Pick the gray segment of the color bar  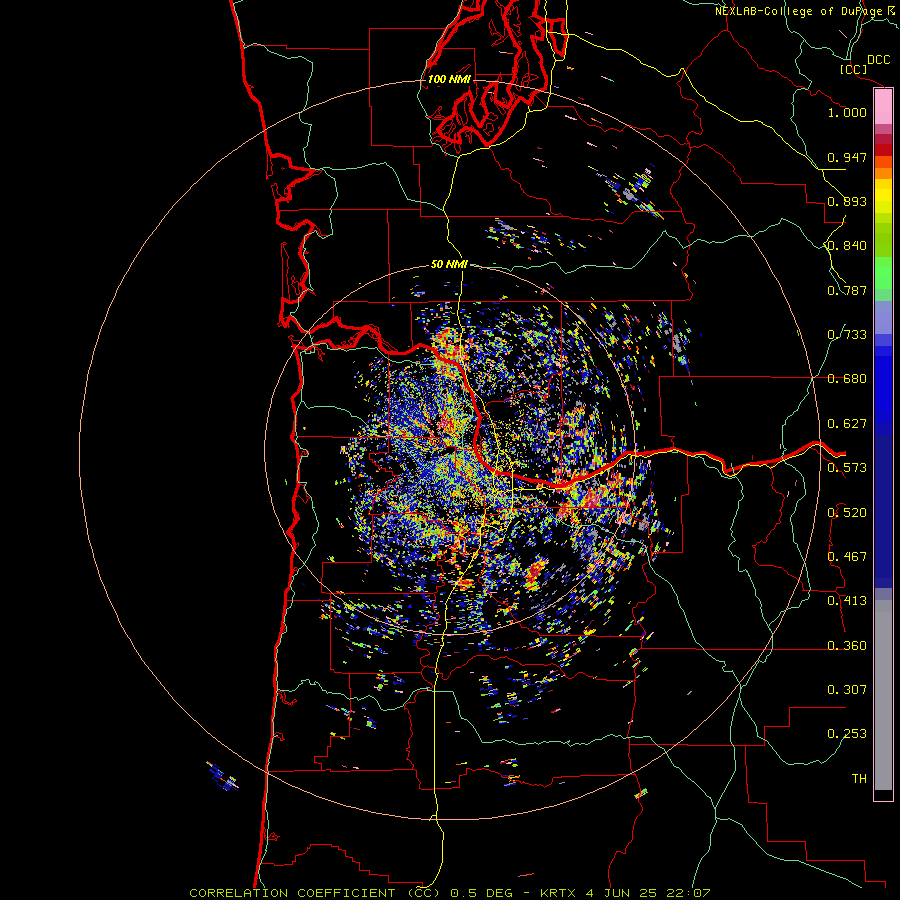click(x=883, y=695)
